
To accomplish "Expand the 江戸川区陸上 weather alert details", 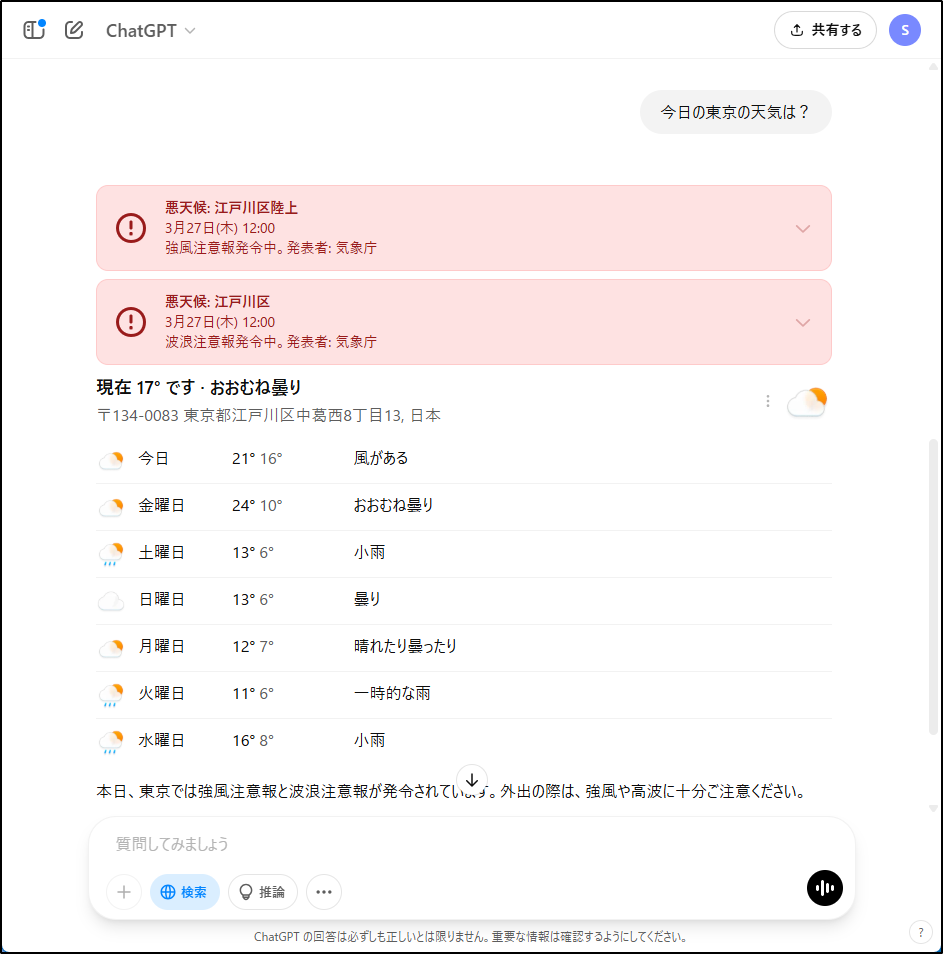I will (x=802, y=228).
